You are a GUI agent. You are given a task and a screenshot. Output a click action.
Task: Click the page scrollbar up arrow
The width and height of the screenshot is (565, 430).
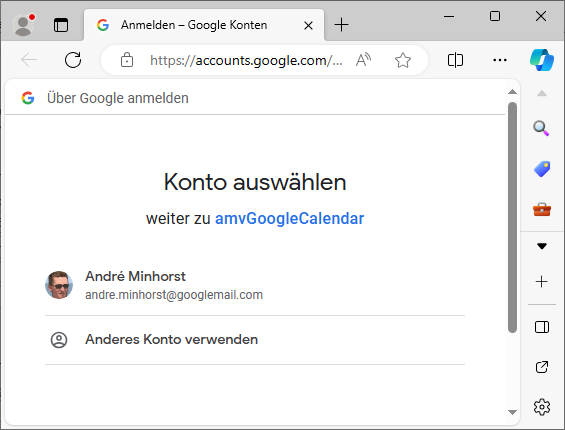(512, 92)
